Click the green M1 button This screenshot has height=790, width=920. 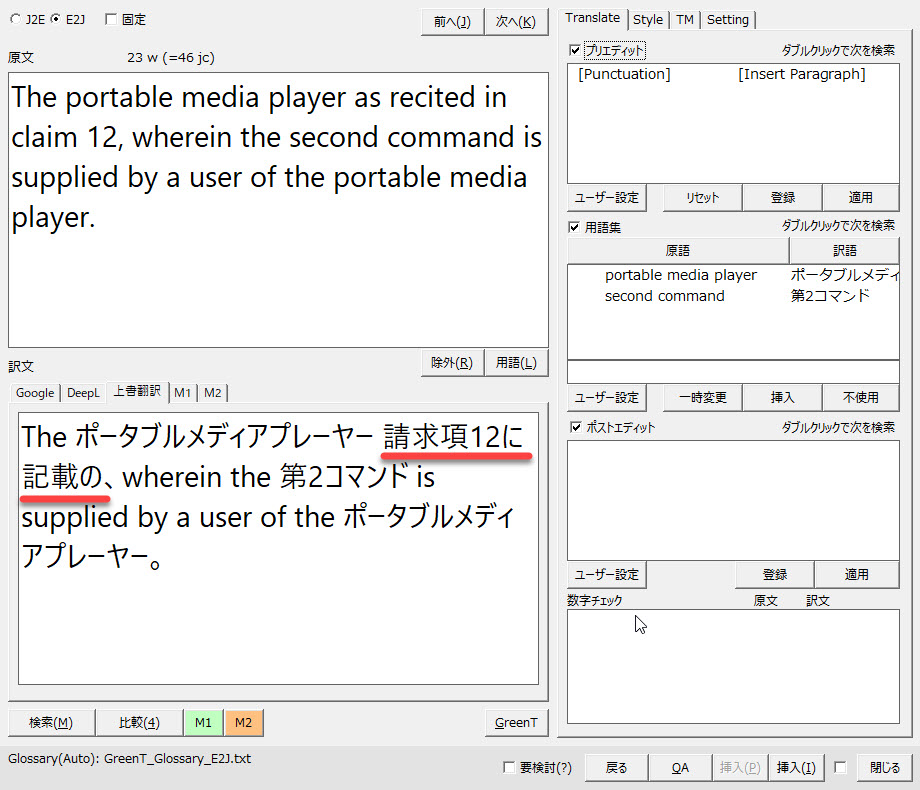[x=203, y=722]
